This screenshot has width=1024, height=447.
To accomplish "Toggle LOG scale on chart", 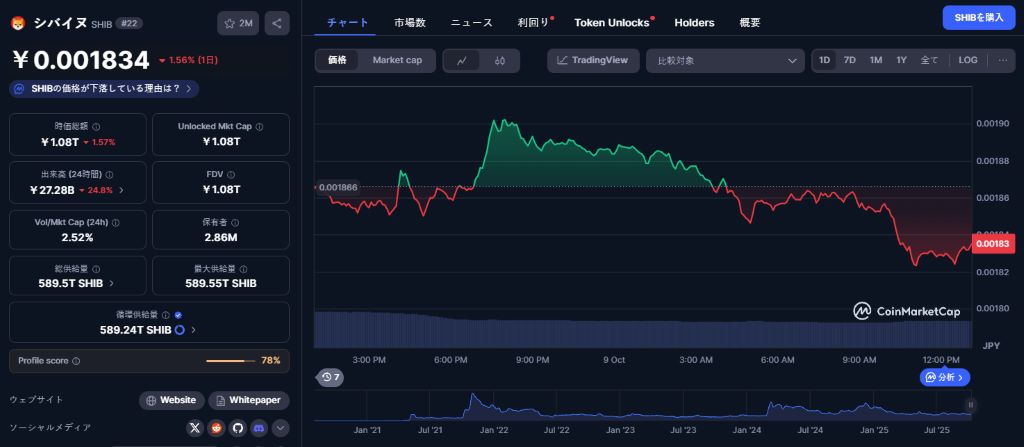I will (x=968, y=60).
